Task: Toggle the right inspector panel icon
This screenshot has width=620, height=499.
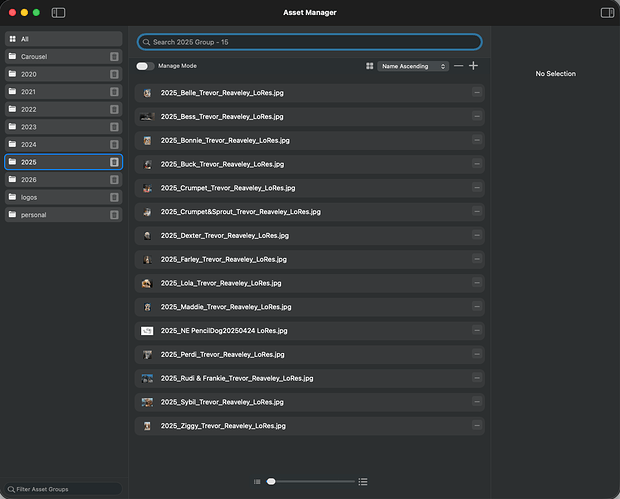Action: 607,12
